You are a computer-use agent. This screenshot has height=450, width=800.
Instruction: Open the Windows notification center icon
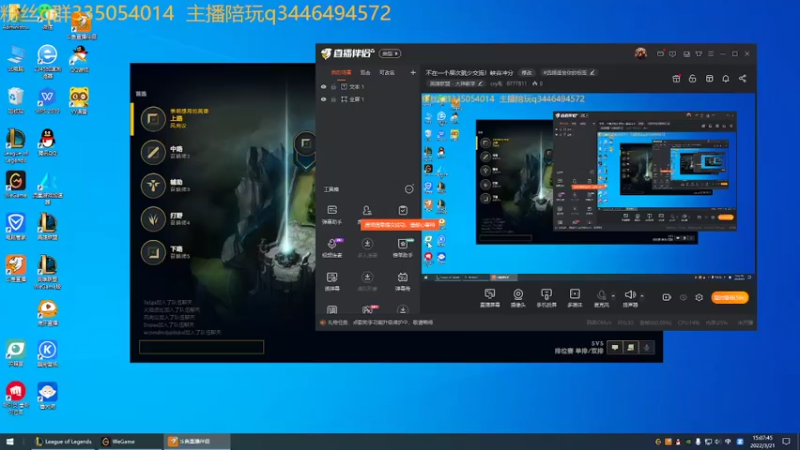pos(786,441)
